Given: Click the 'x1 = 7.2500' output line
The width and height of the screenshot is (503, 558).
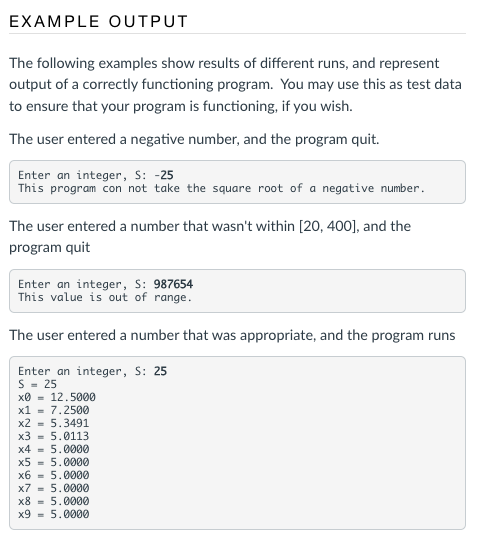Looking at the screenshot, I should click(54, 410).
